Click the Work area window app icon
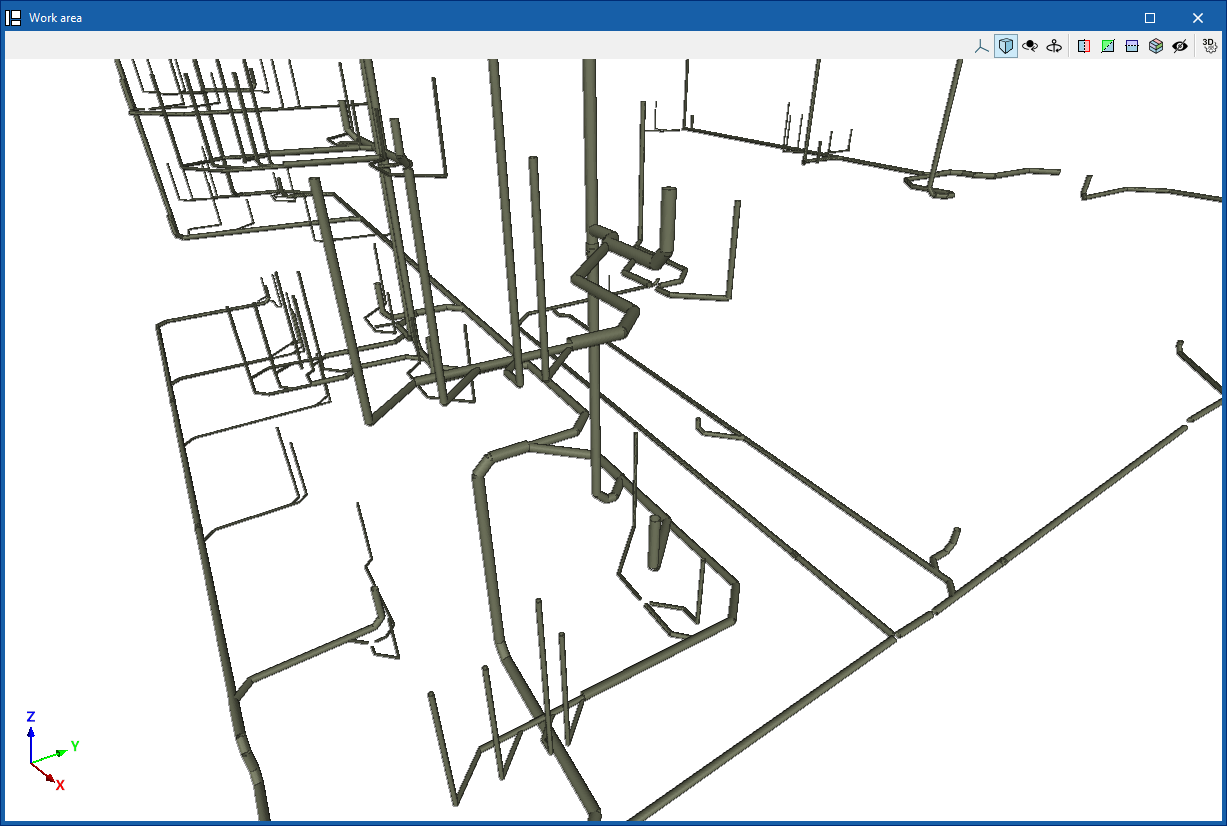This screenshot has height=826, width=1227. click(x=14, y=18)
